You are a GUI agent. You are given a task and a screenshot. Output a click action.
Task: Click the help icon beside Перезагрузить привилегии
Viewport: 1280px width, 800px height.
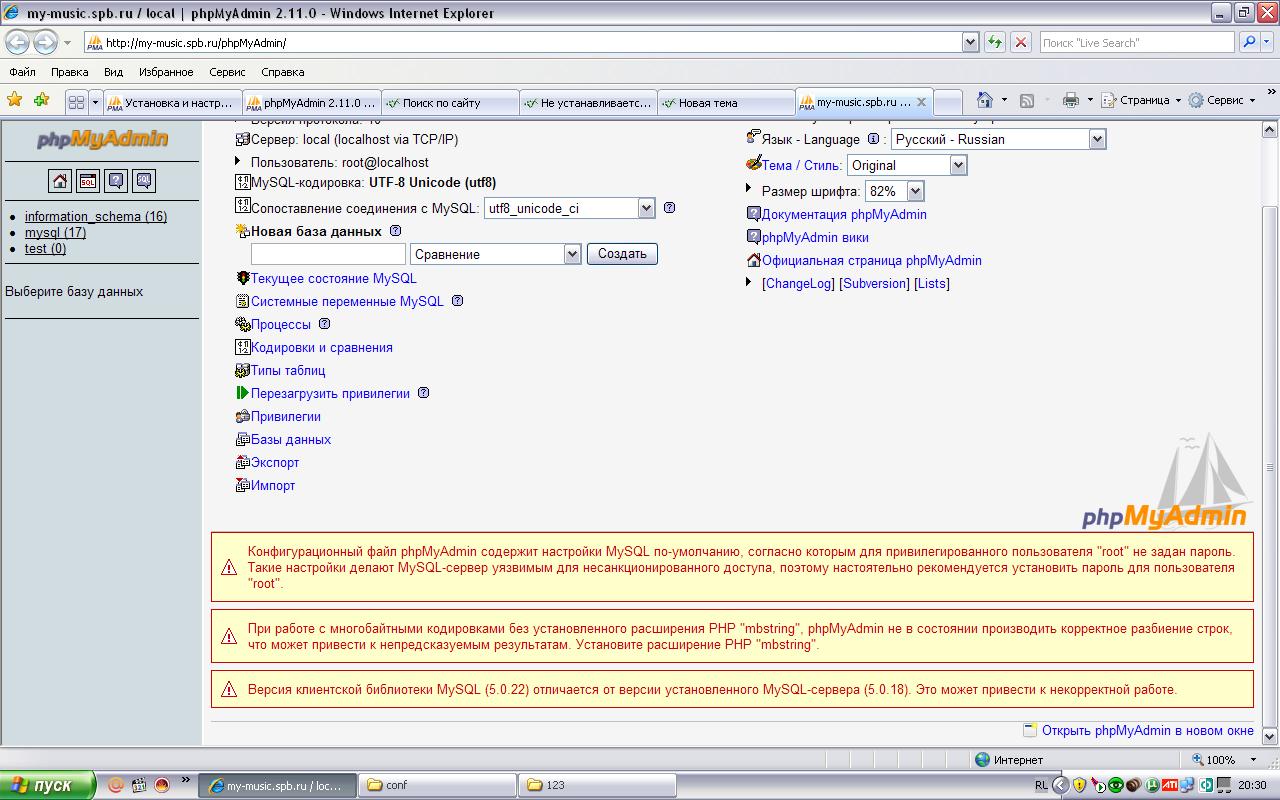[x=423, y=393]
